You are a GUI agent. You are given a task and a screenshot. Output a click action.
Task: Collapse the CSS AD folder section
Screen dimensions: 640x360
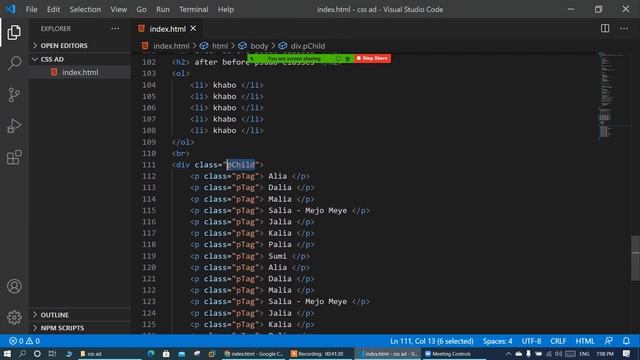tap(80, 59)
